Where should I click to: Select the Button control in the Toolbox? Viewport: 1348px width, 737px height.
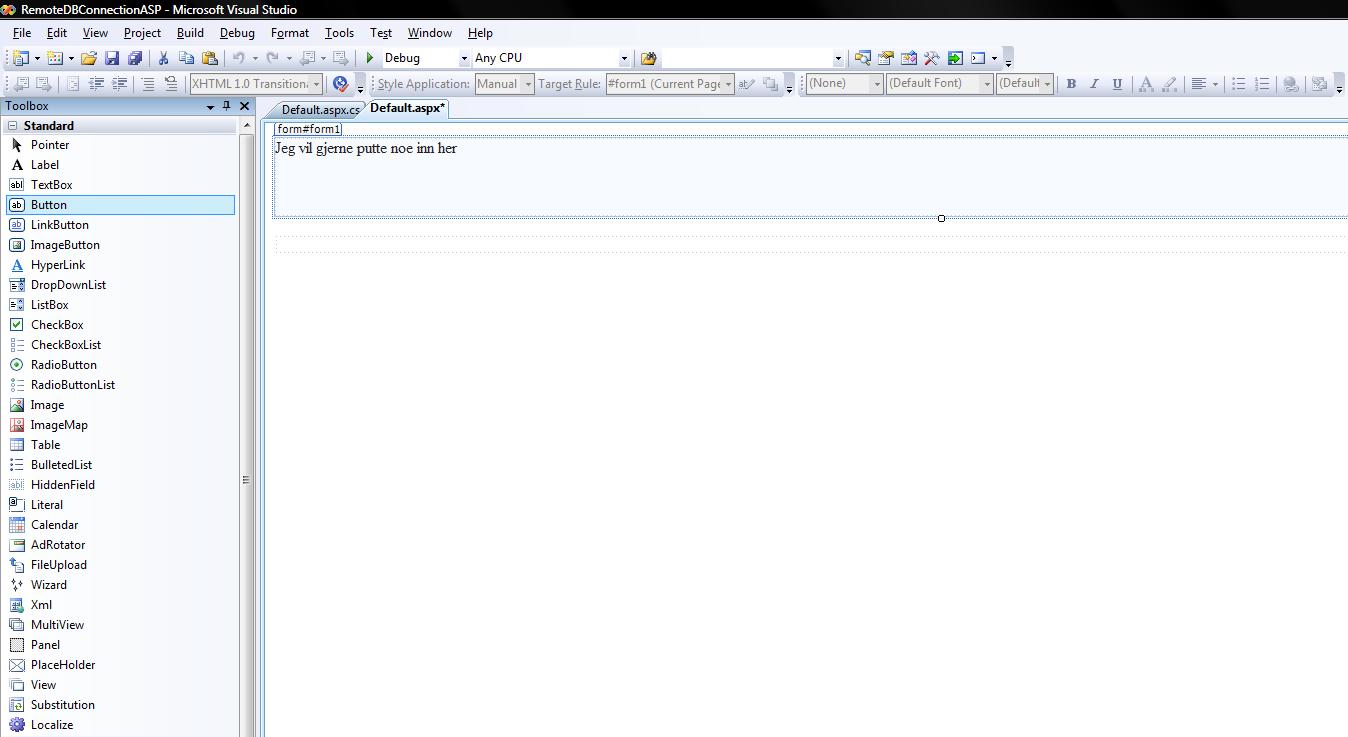(x=120, y=205)
